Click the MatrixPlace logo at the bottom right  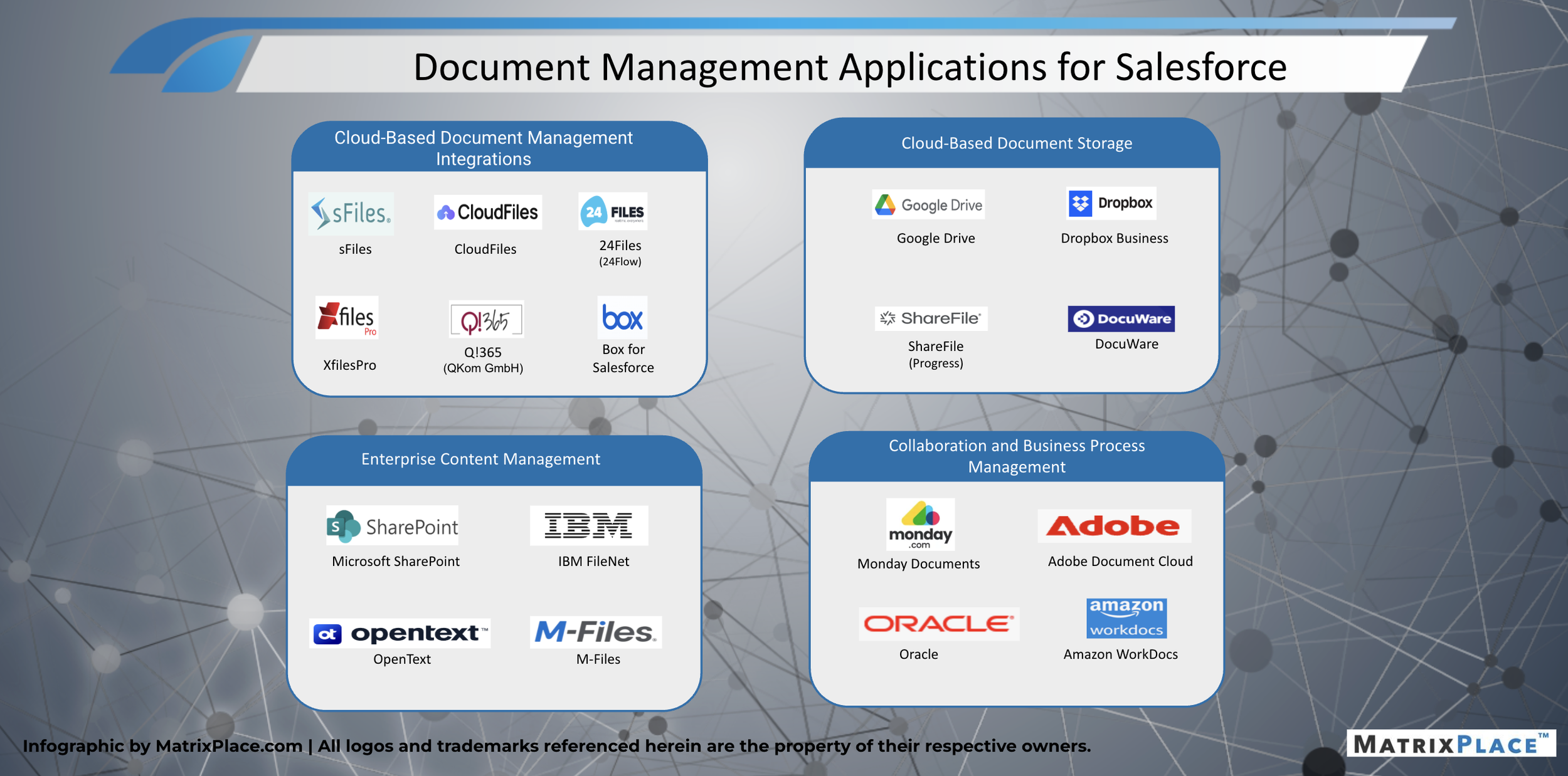1450,743
